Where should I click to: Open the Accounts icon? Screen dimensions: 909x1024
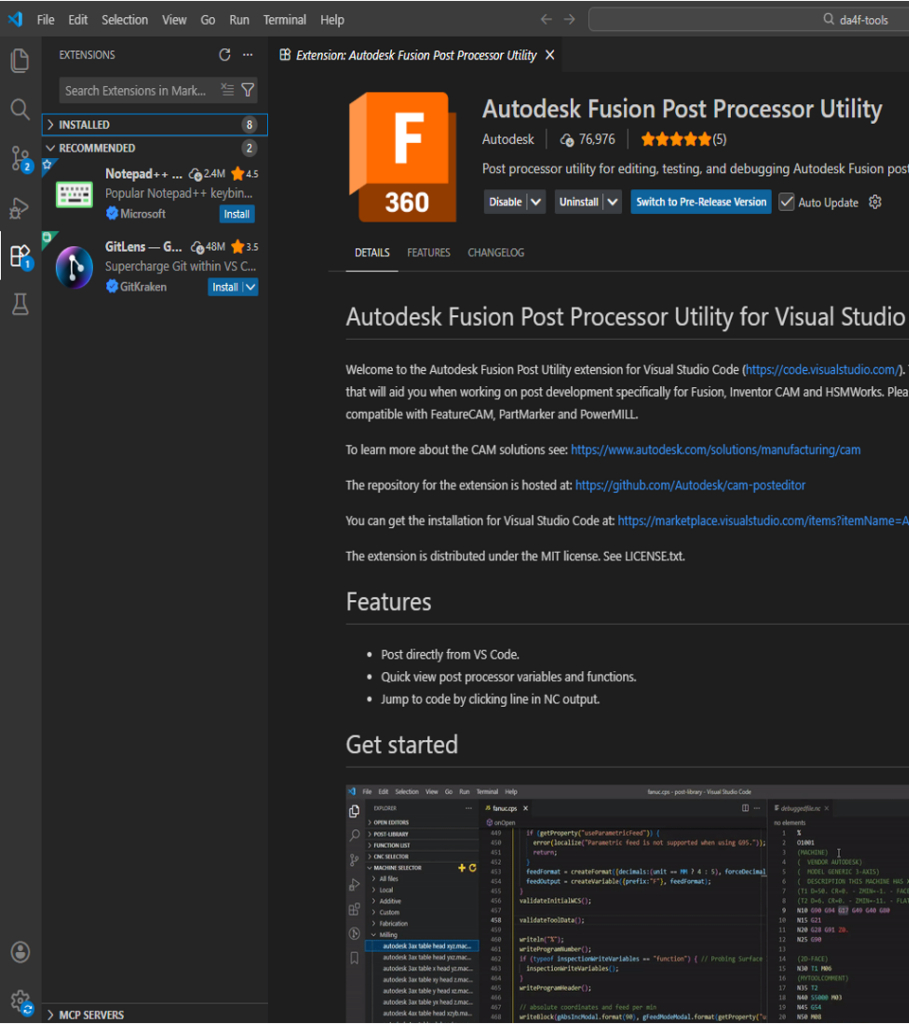tap(20, 951)
